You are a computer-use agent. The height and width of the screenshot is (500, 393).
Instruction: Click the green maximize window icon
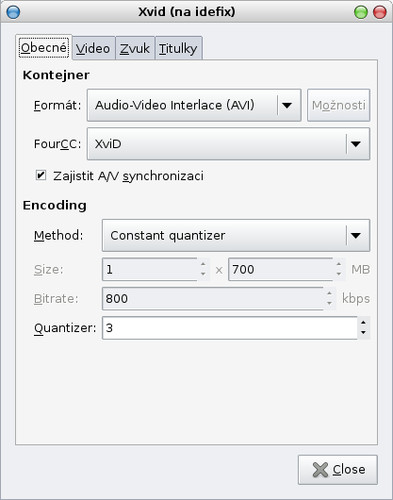tap(361, 12)
